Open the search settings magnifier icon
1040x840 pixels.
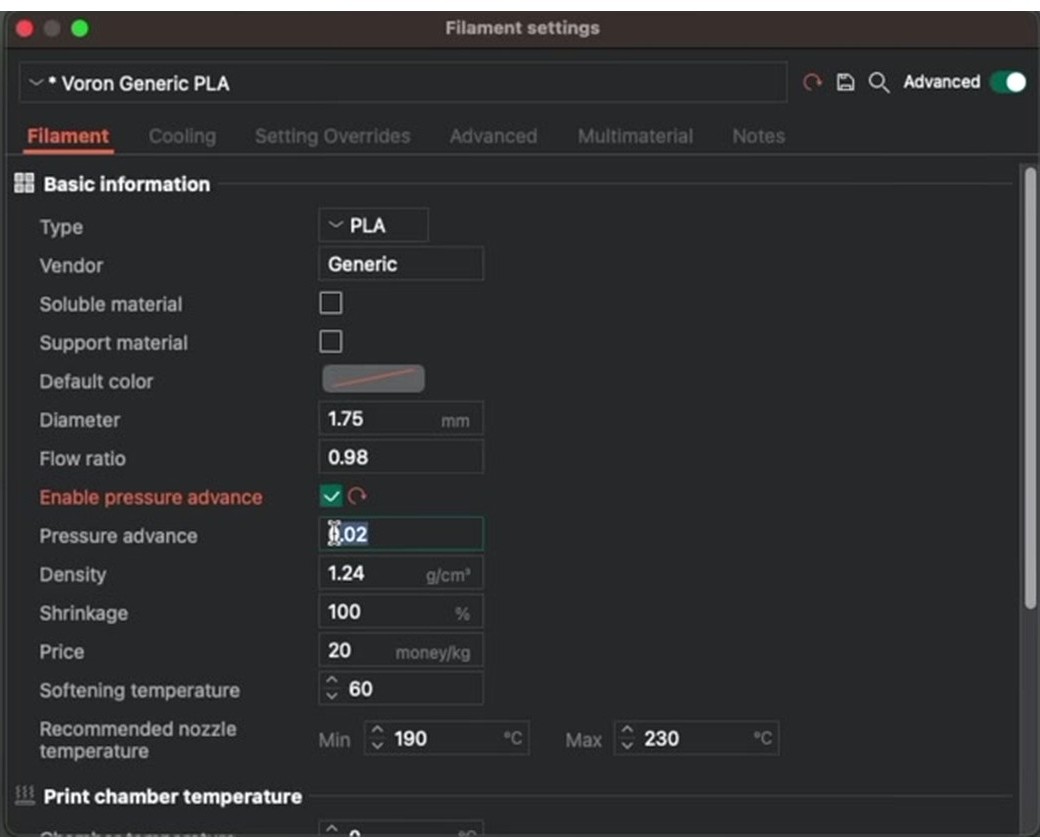coord(879,82)
